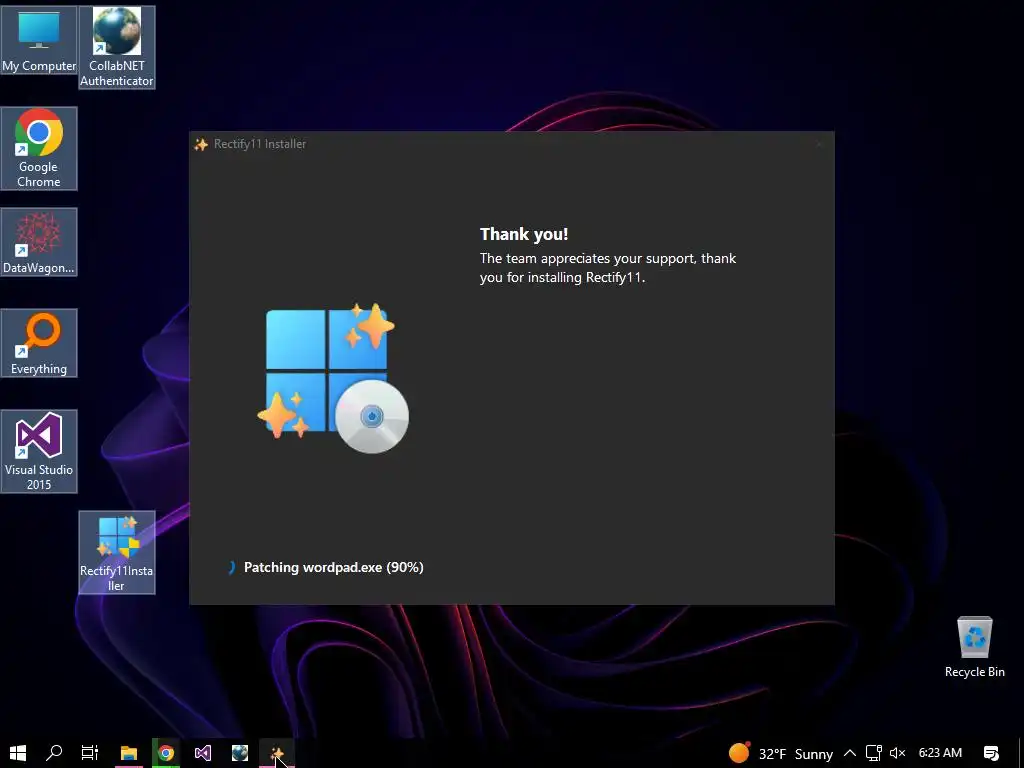
Task: Open the Windows Start menu
Action: 18,753
